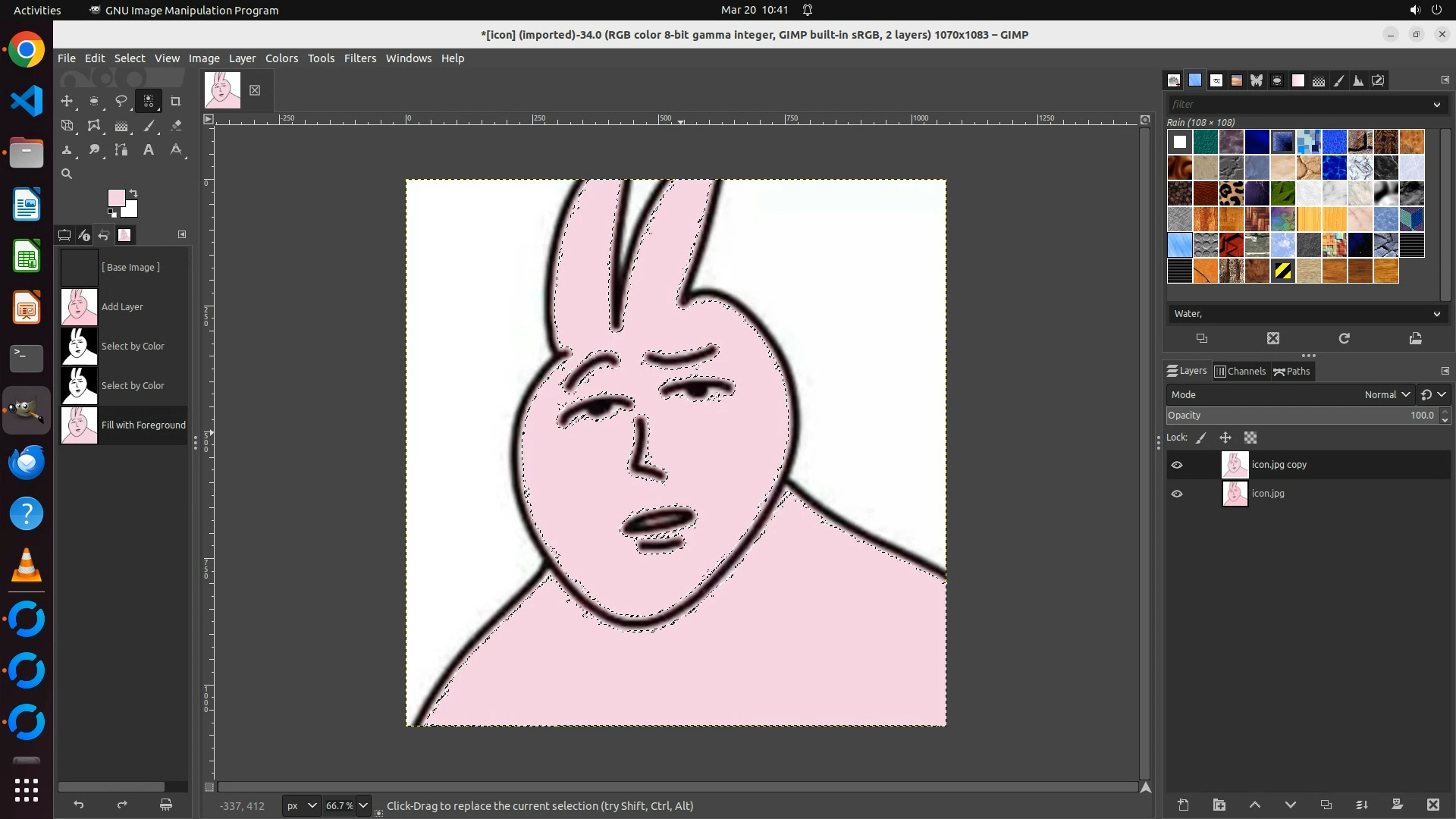This screenshot has height=819, width=1456.
Task: Select the Eraser tool
Action: point(176,126)
